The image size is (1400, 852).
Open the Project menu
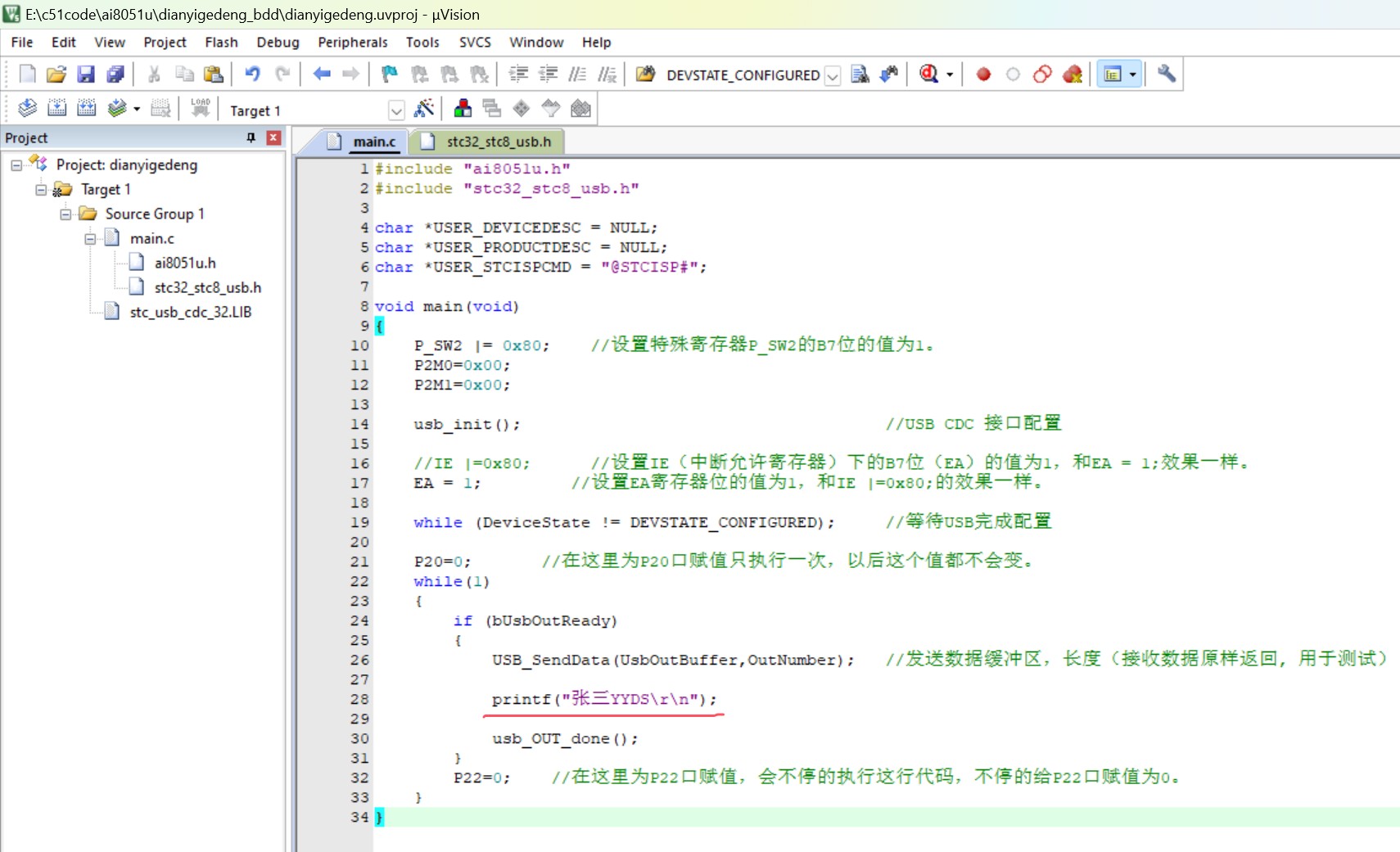[165, 43]
